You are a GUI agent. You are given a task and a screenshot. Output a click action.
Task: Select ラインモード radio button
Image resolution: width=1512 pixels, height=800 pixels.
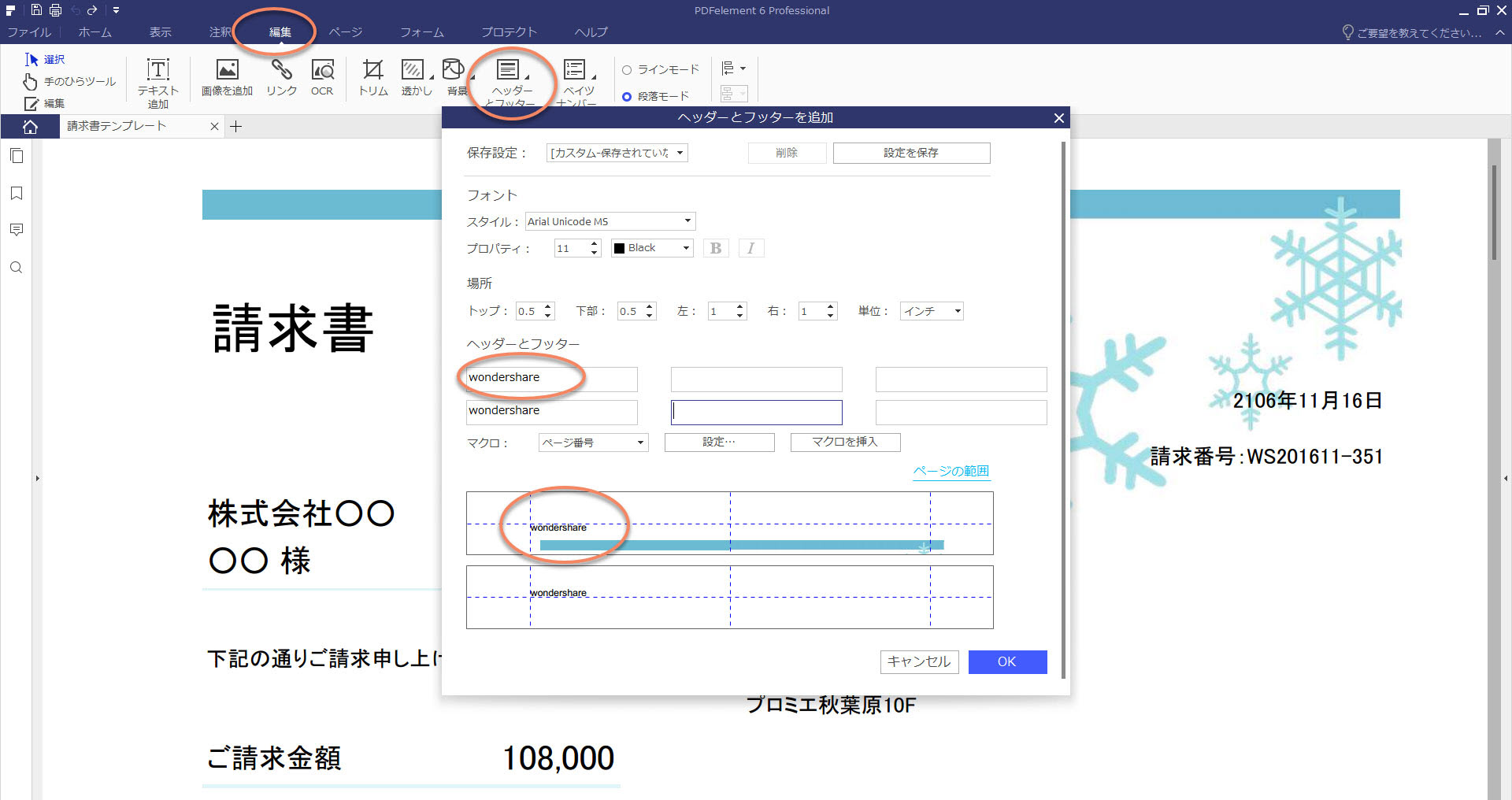[x=627, y=70]
